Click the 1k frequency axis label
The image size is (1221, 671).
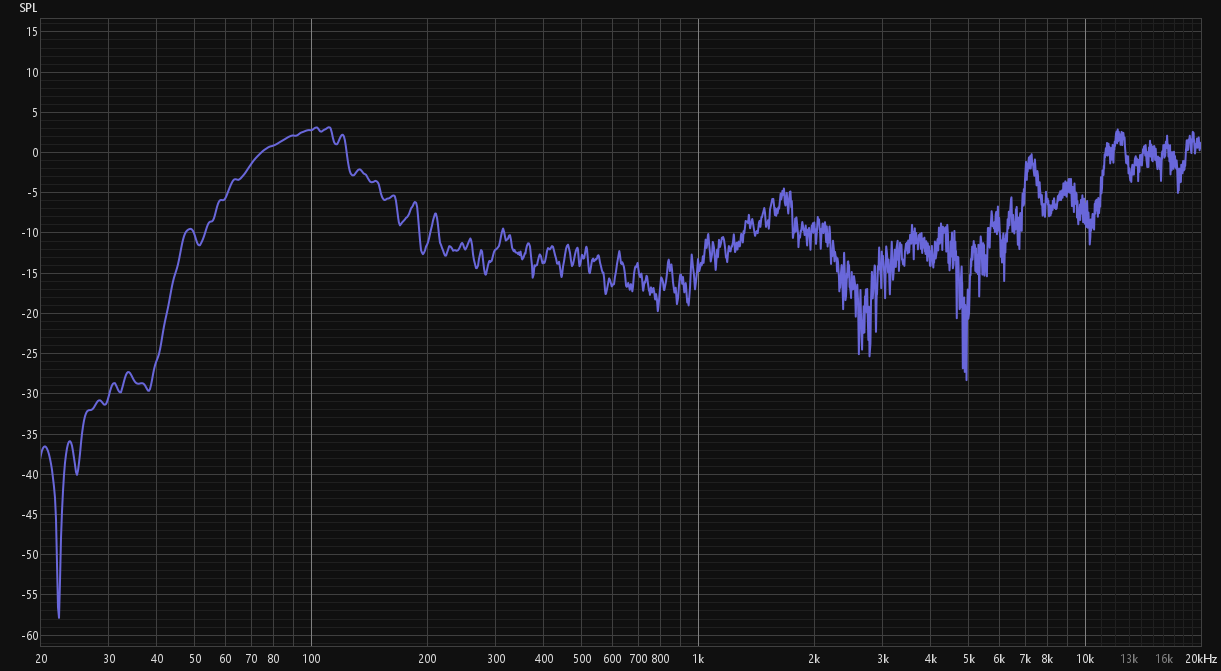tap(698, 659)
